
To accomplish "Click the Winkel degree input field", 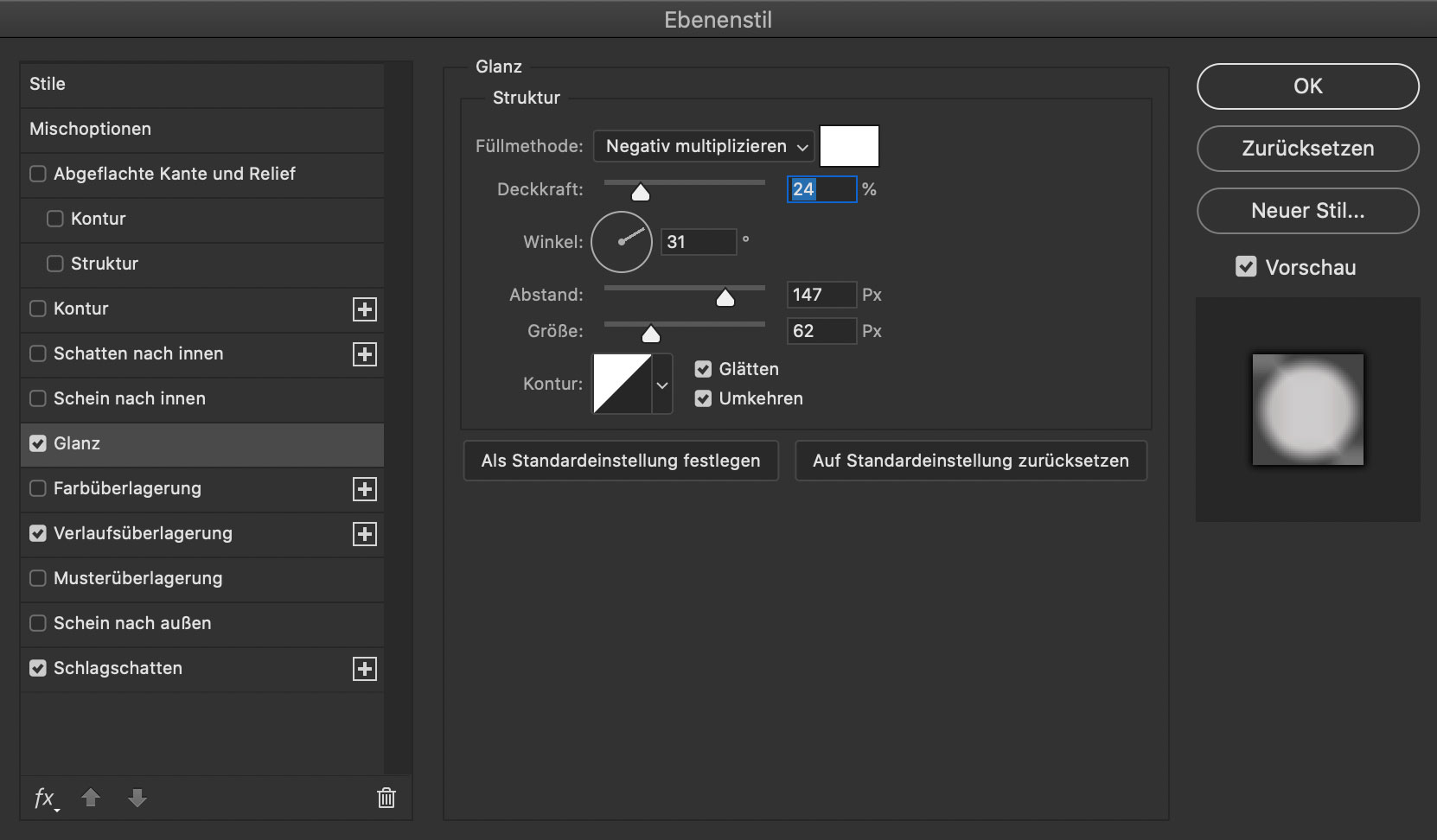I will (x=699, y=242).
